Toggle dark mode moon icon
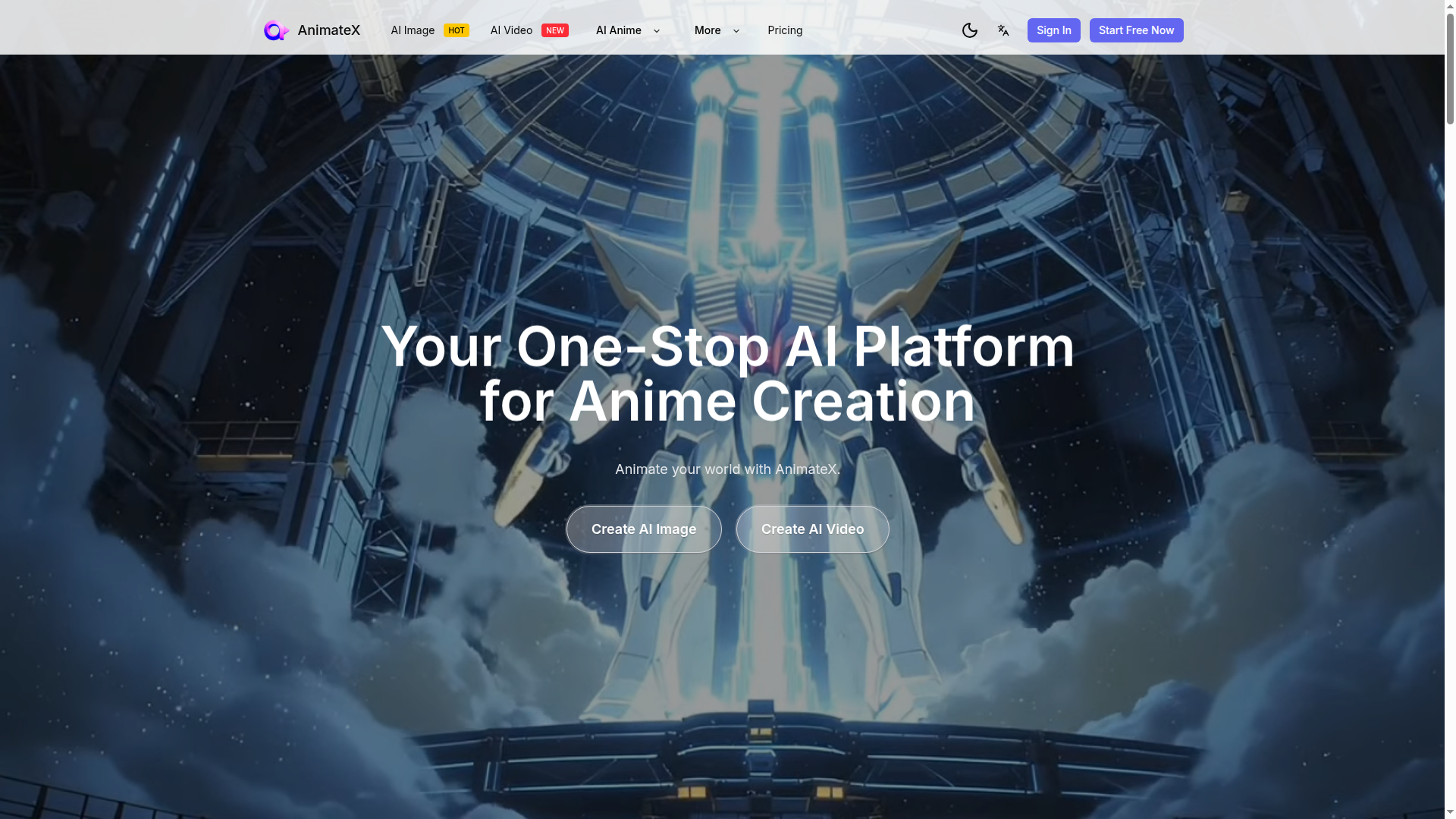Image resolution: width=1456 pixels, height=819 pixels. click(970, 30)
